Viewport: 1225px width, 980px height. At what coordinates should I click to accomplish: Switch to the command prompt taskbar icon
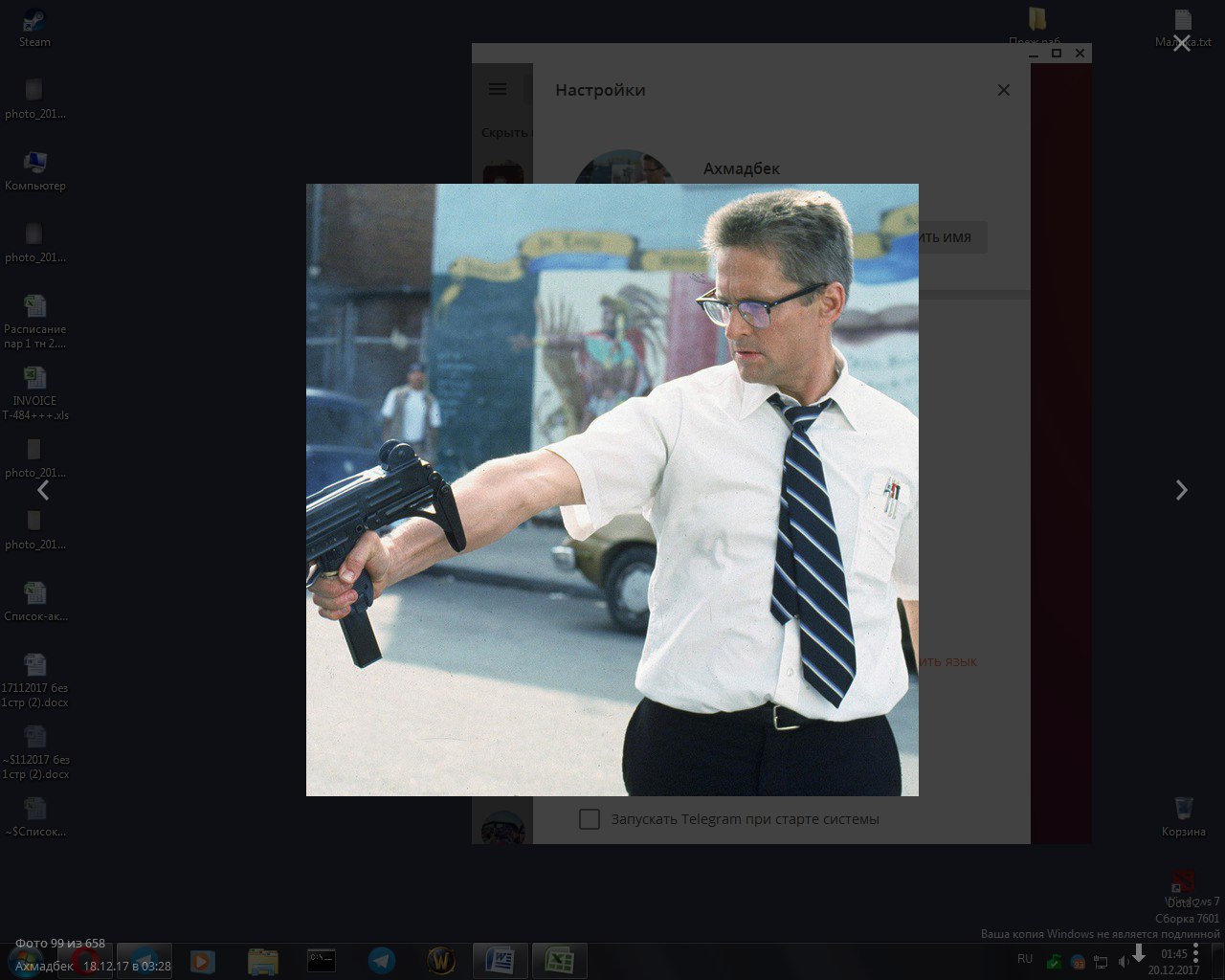click(322, 961)
